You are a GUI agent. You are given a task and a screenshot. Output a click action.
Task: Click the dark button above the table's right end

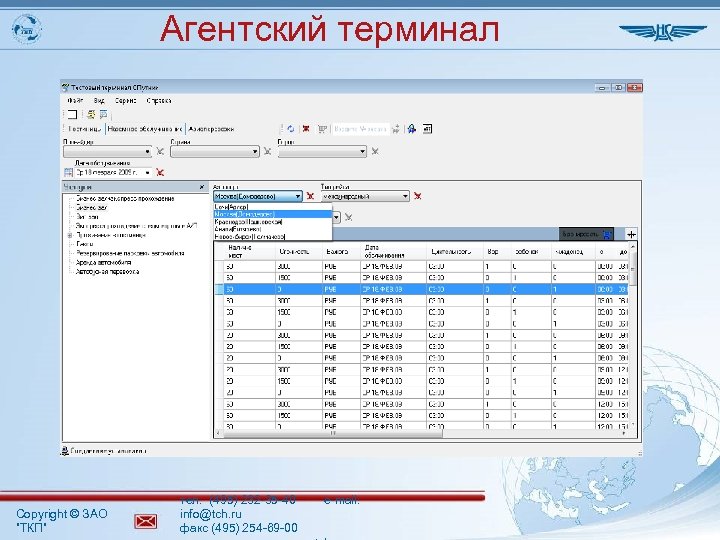click(586, 234)
